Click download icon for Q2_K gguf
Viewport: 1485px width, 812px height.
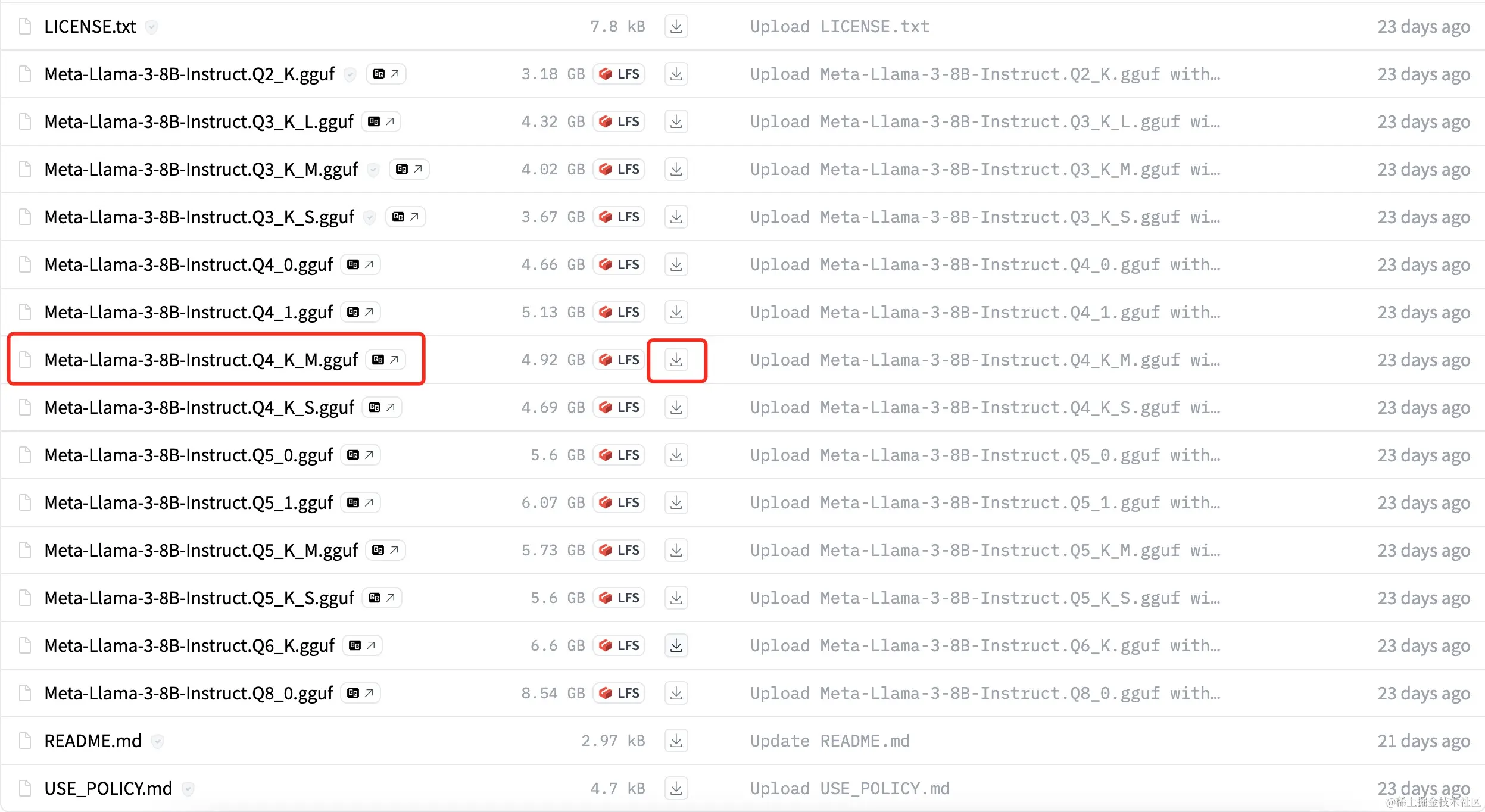coord(676,74)
